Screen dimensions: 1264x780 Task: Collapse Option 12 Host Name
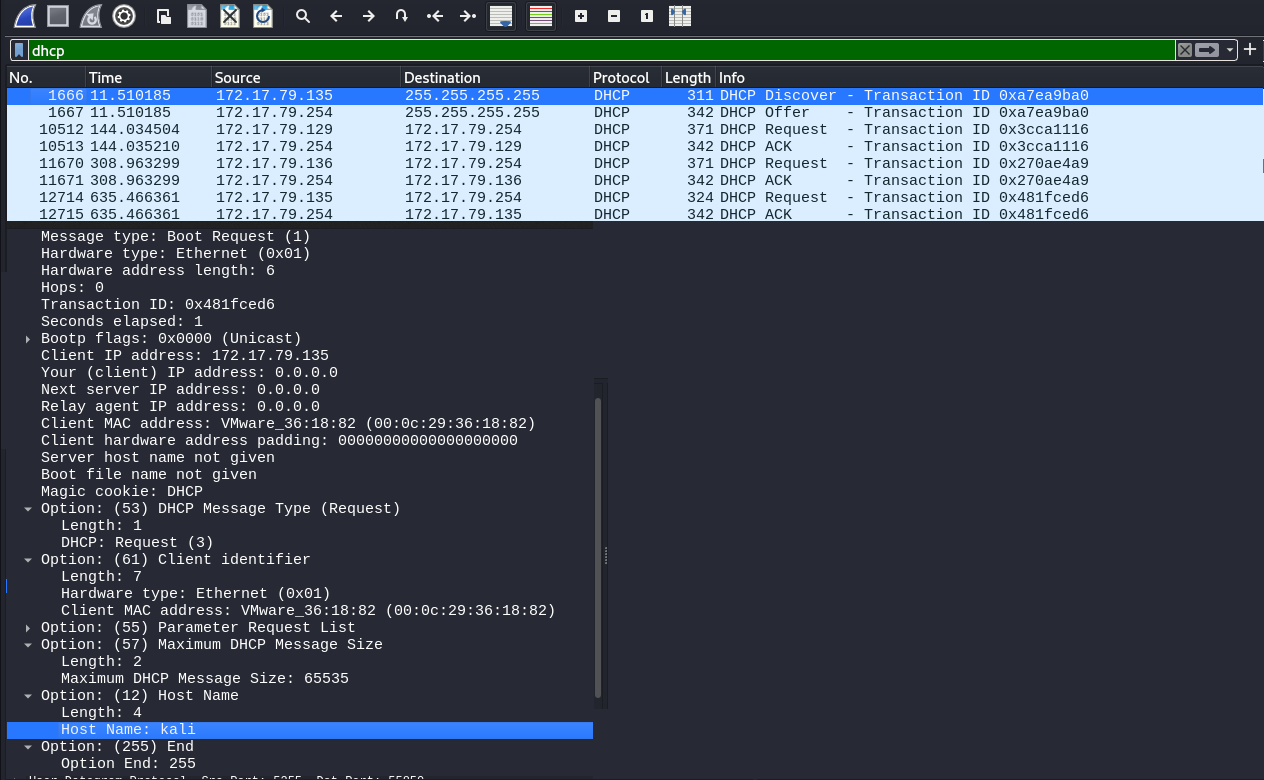(29, 696)
